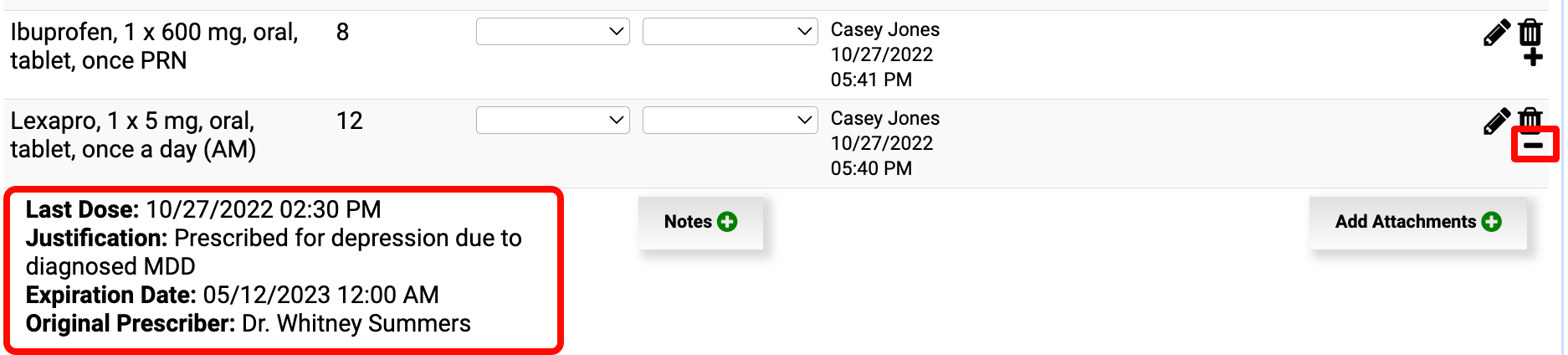Collapse Lexapro details with the minus icon

(1534, 145)
